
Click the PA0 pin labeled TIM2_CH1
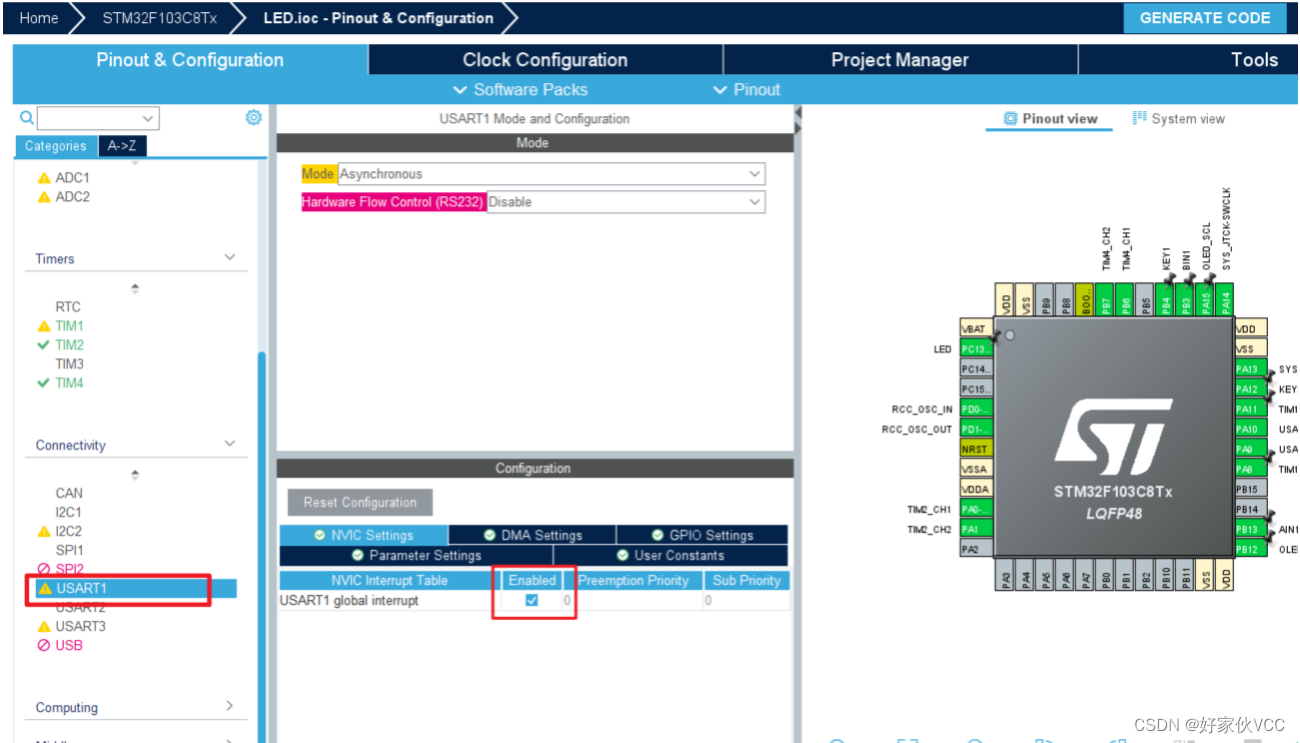tap(975, 509)
